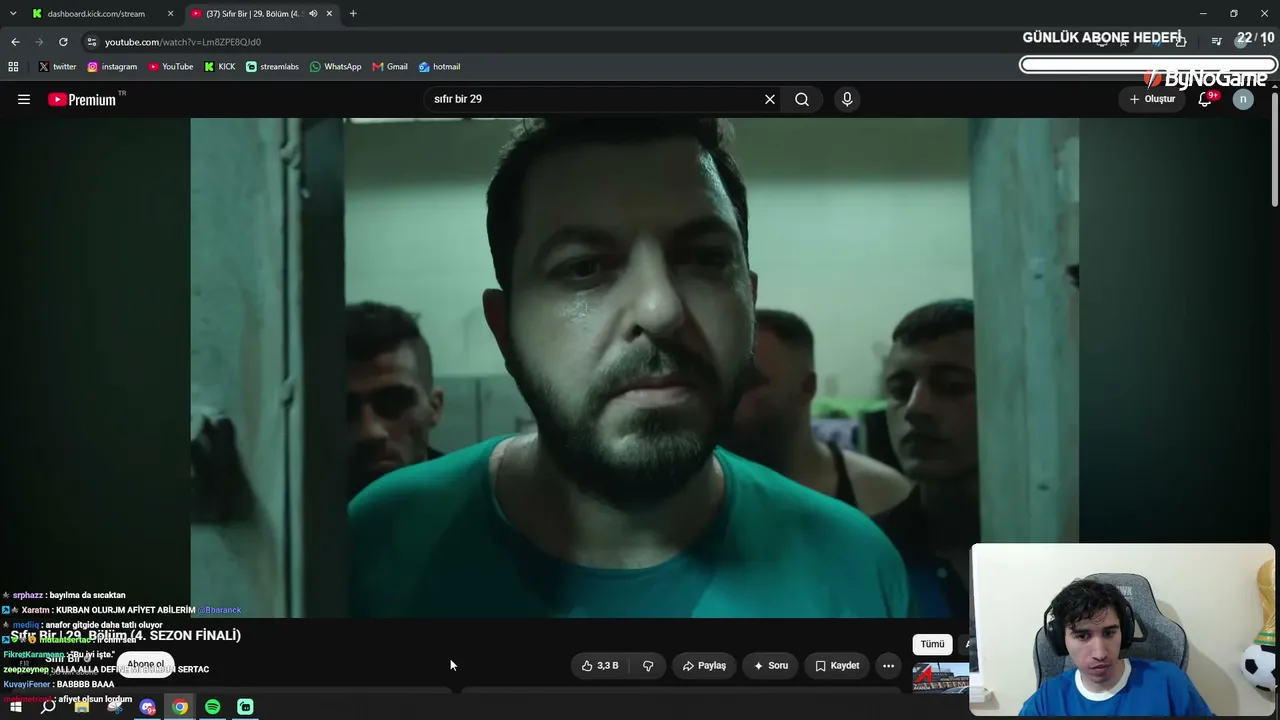Open a new browser tab
Viewport: 1280px width, 720px height.
353,14
